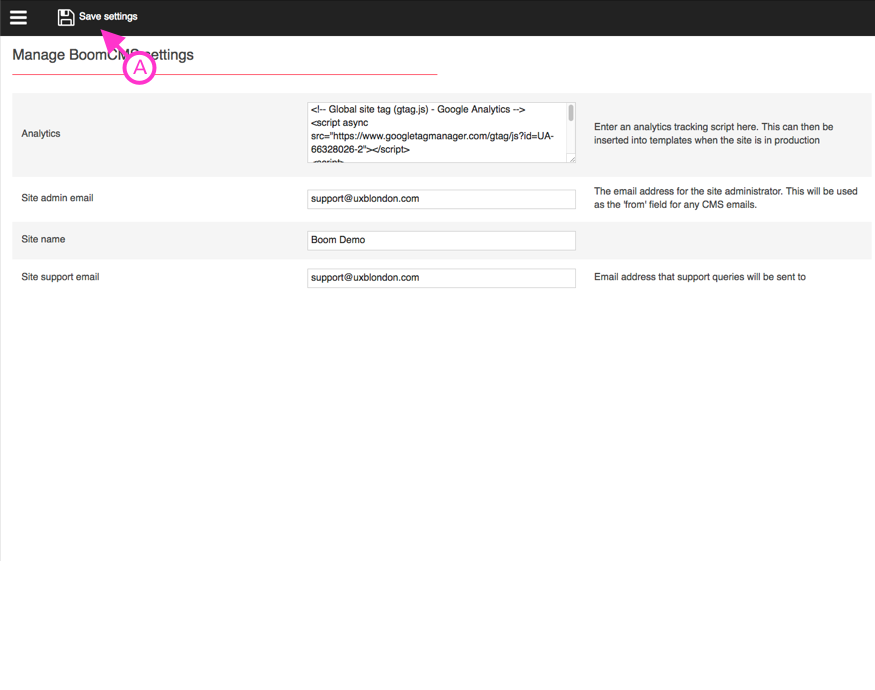Open the hamburger menu

click(x=18, y=17)
